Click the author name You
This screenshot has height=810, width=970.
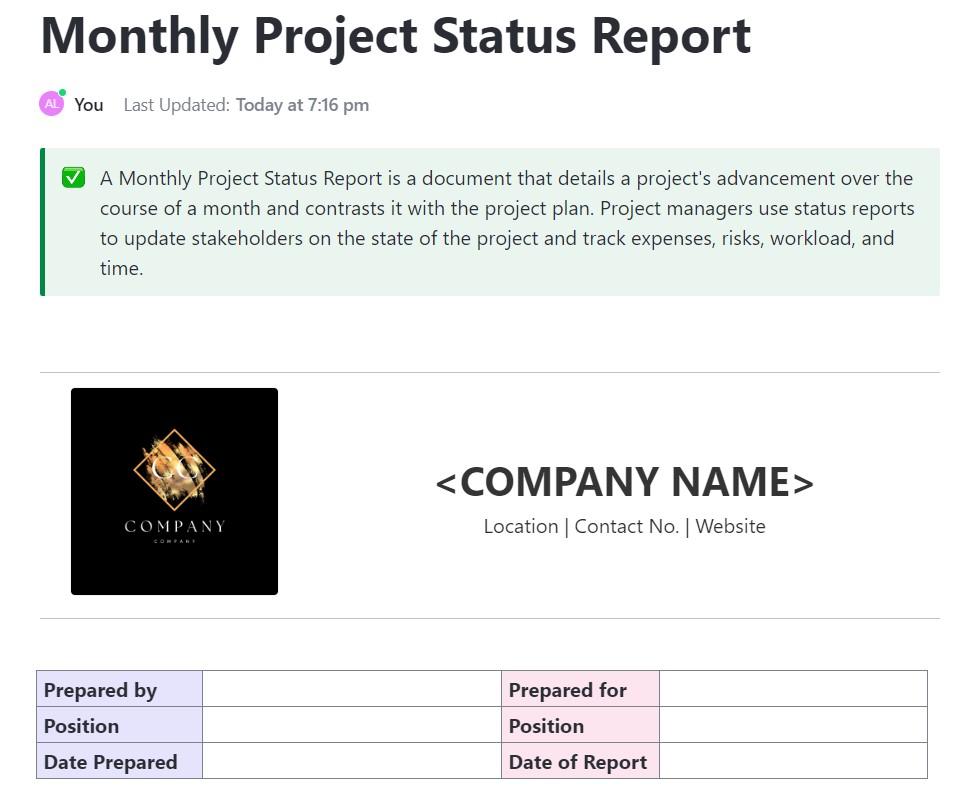pos(89,105)
